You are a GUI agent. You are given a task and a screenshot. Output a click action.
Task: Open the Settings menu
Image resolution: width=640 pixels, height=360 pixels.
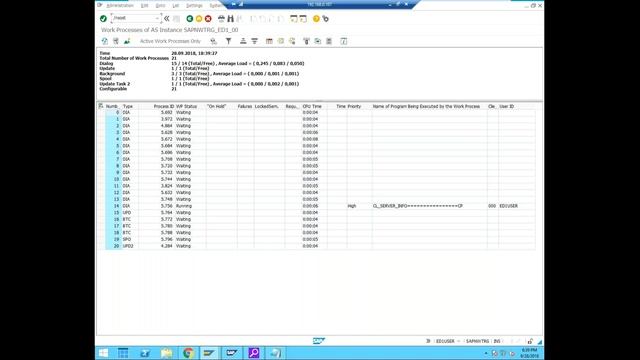pos(194,6)
